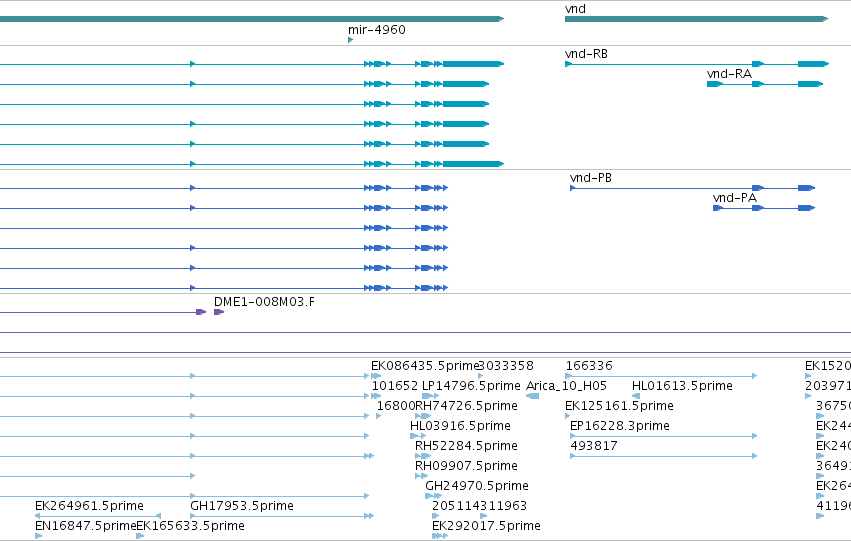The image size is (851, 541).
Task: Open the vnd-RB transcript
Action: coord(697,64)
